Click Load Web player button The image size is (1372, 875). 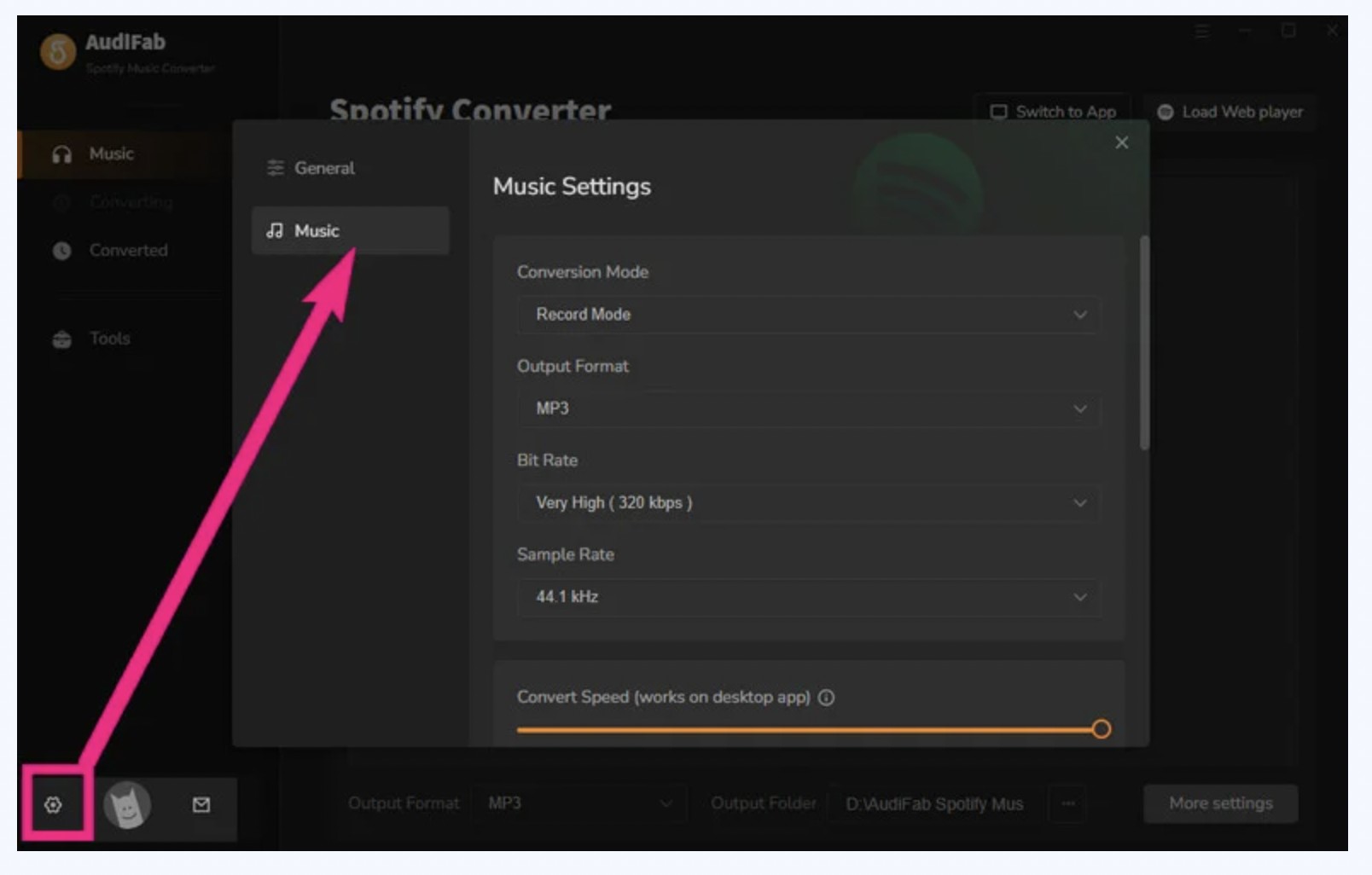1230,112
